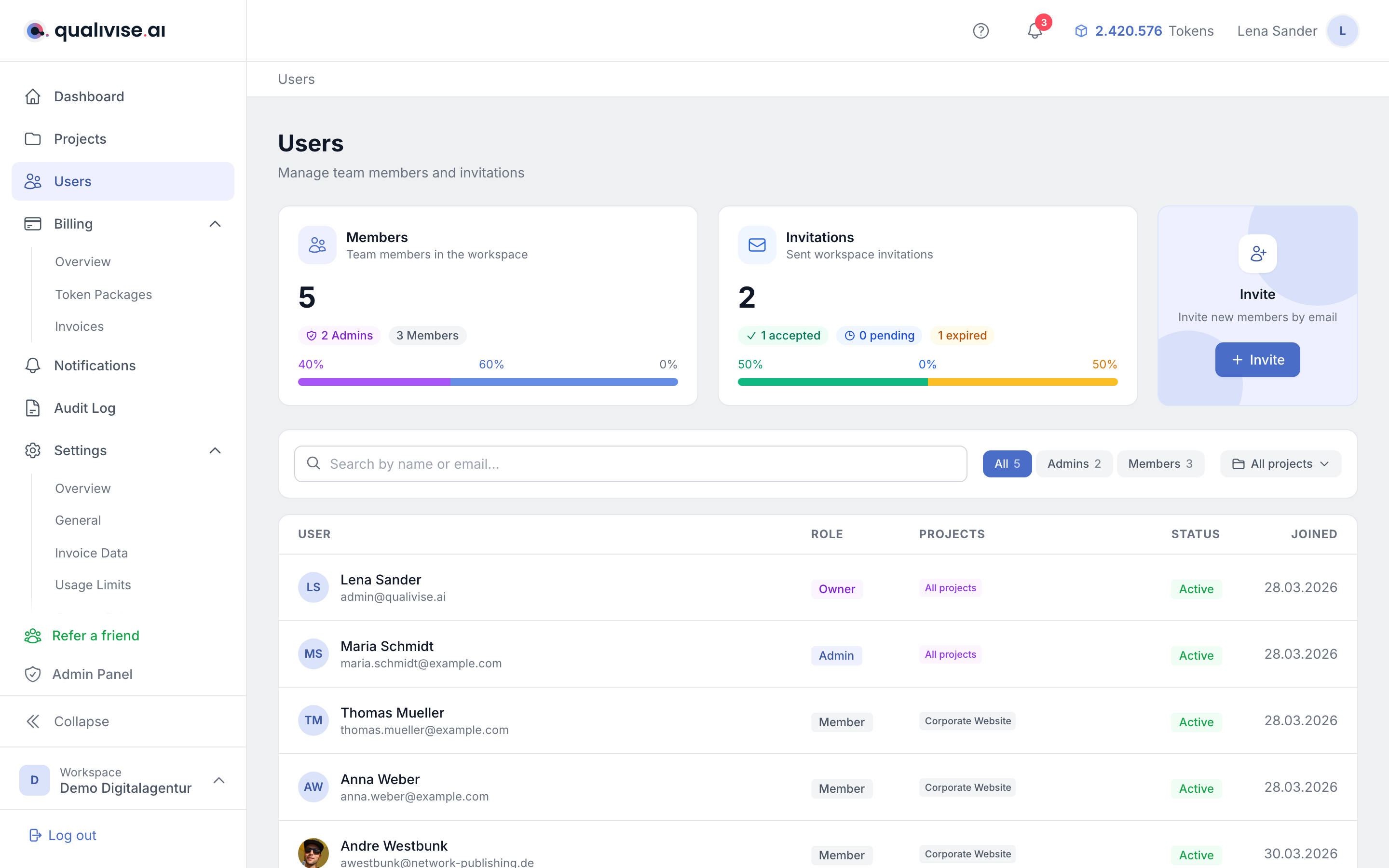Screen dimensions: 1389x868
Task: Open the All projects filter dropdown
Action: [x=1281, y=464]
